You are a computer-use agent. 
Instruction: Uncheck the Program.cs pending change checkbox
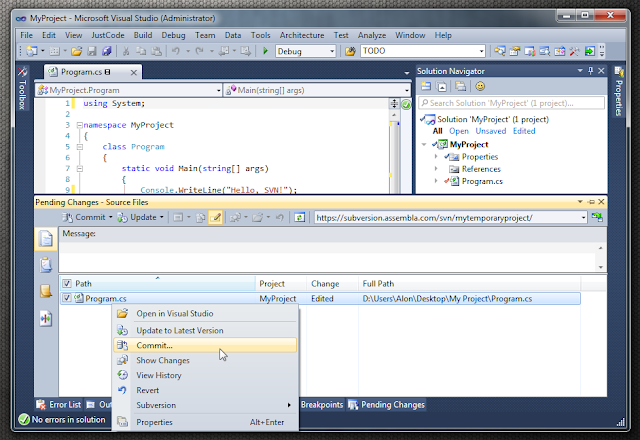click(x=67, y=298)
